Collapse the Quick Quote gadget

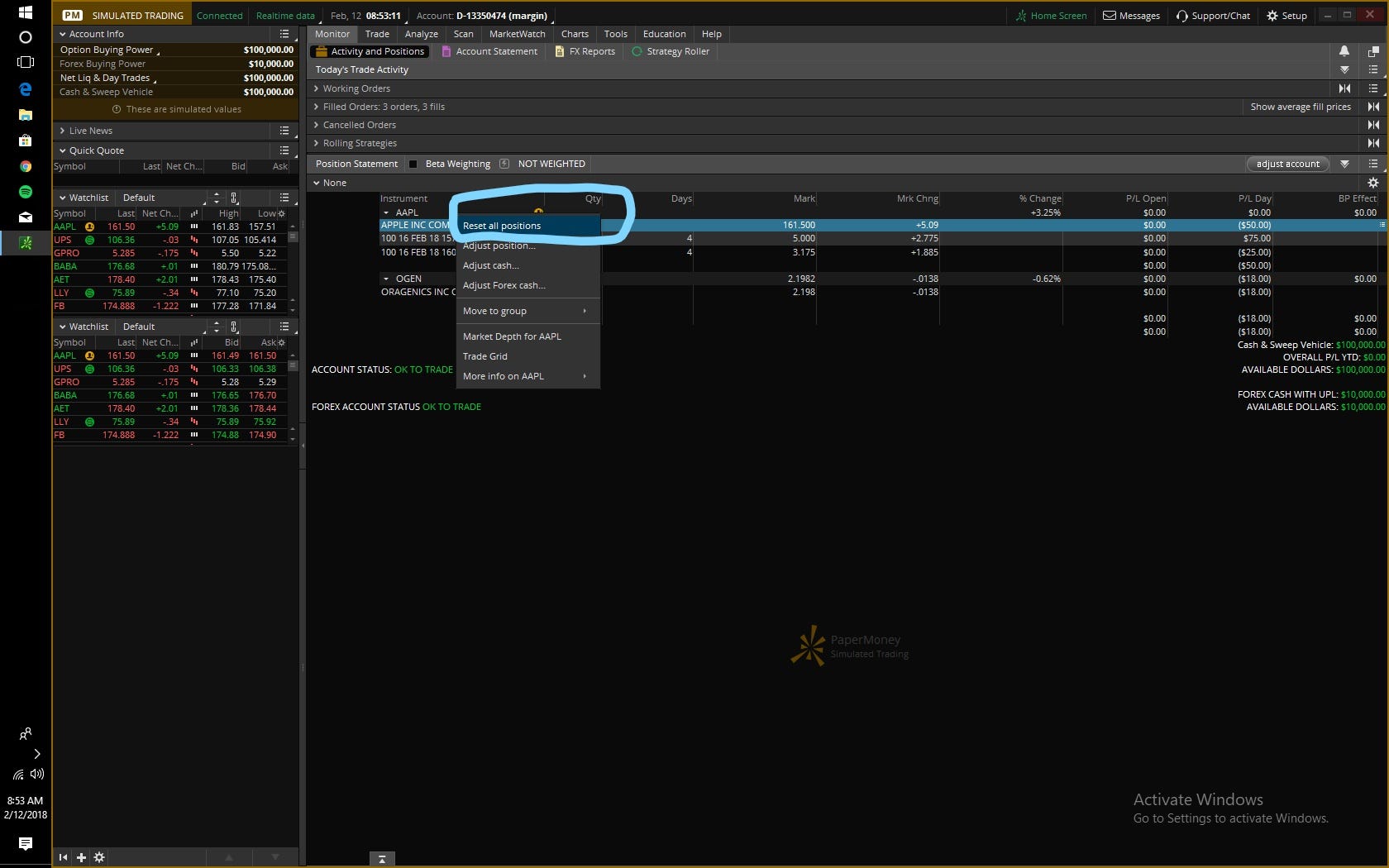click(x=62, y=150)
